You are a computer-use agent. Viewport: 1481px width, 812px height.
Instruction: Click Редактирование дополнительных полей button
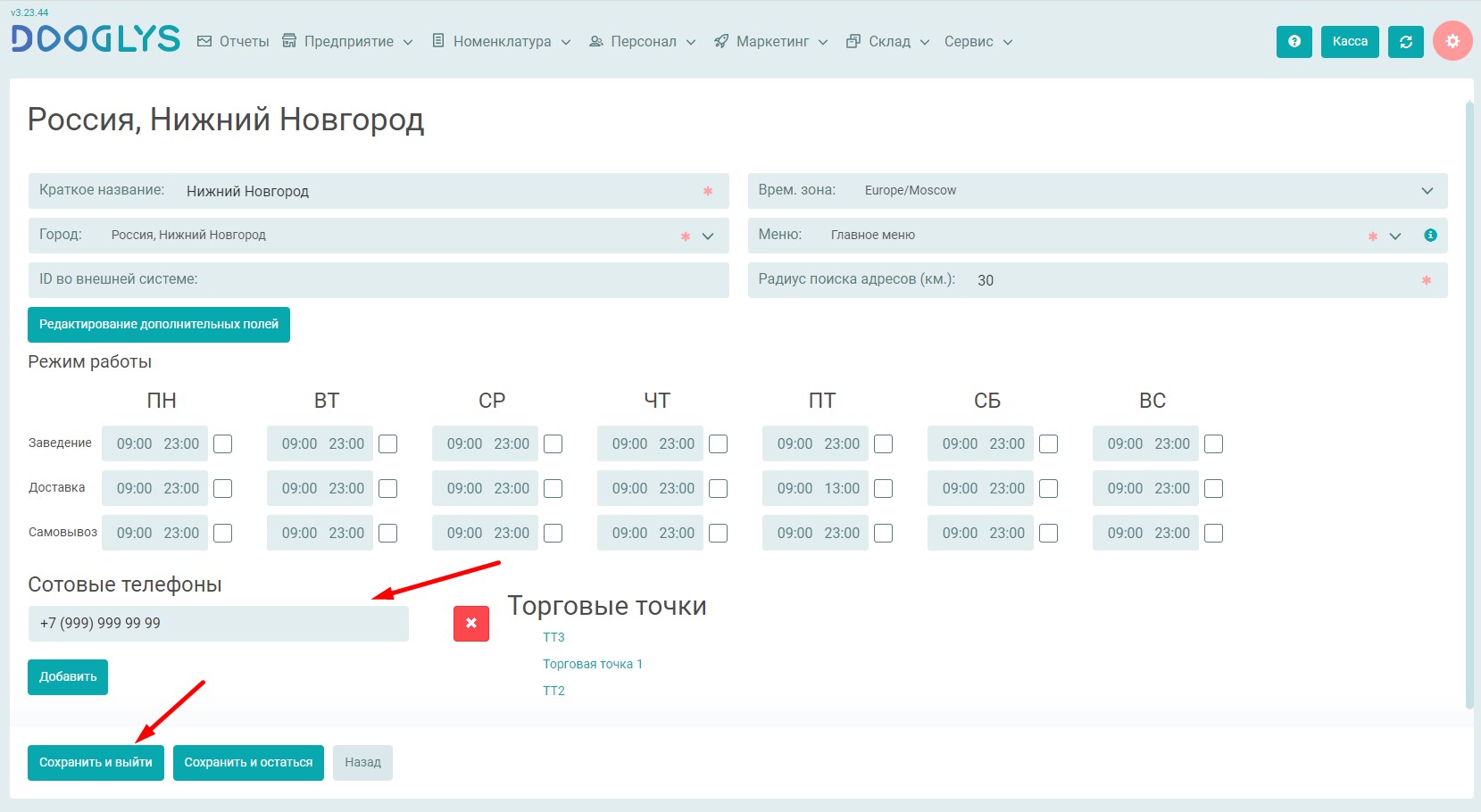point(159,325)
